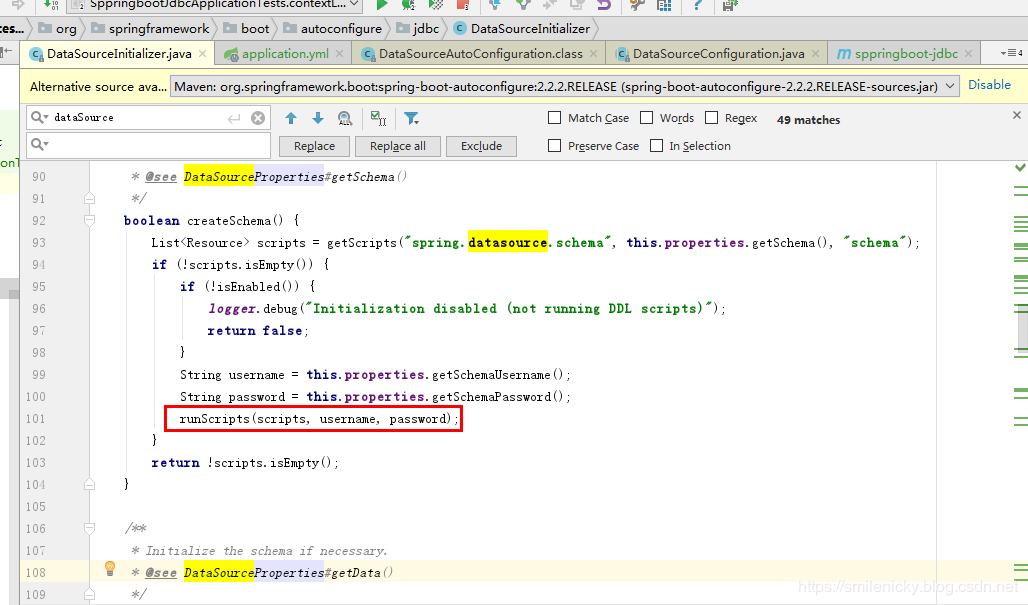
Task: Open help via question mark icon
Action: (x=698, y=5)
